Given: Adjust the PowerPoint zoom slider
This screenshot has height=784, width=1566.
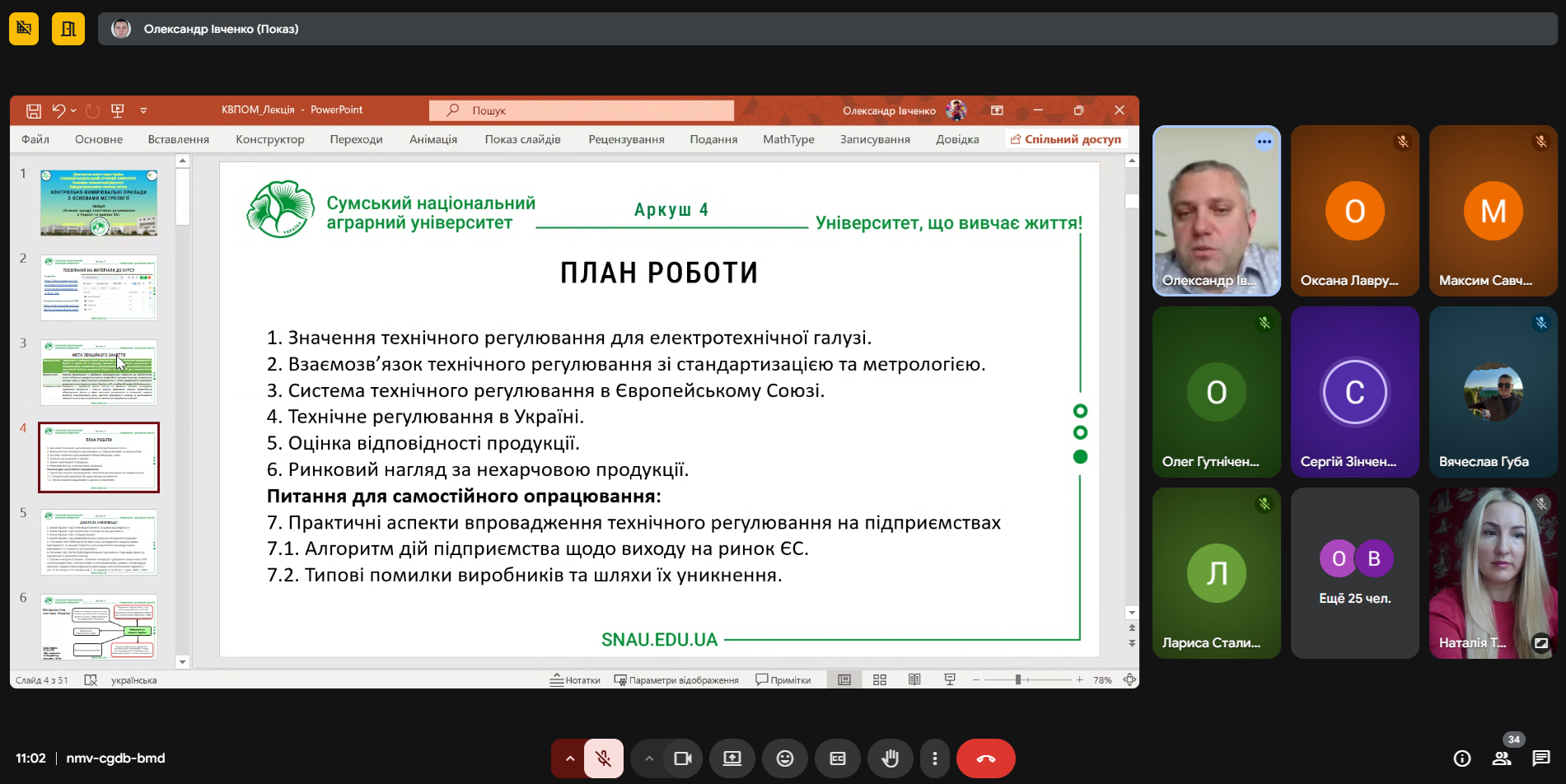Looking at the screenshot, I should pyautogui.click(x=1018, y=679).
